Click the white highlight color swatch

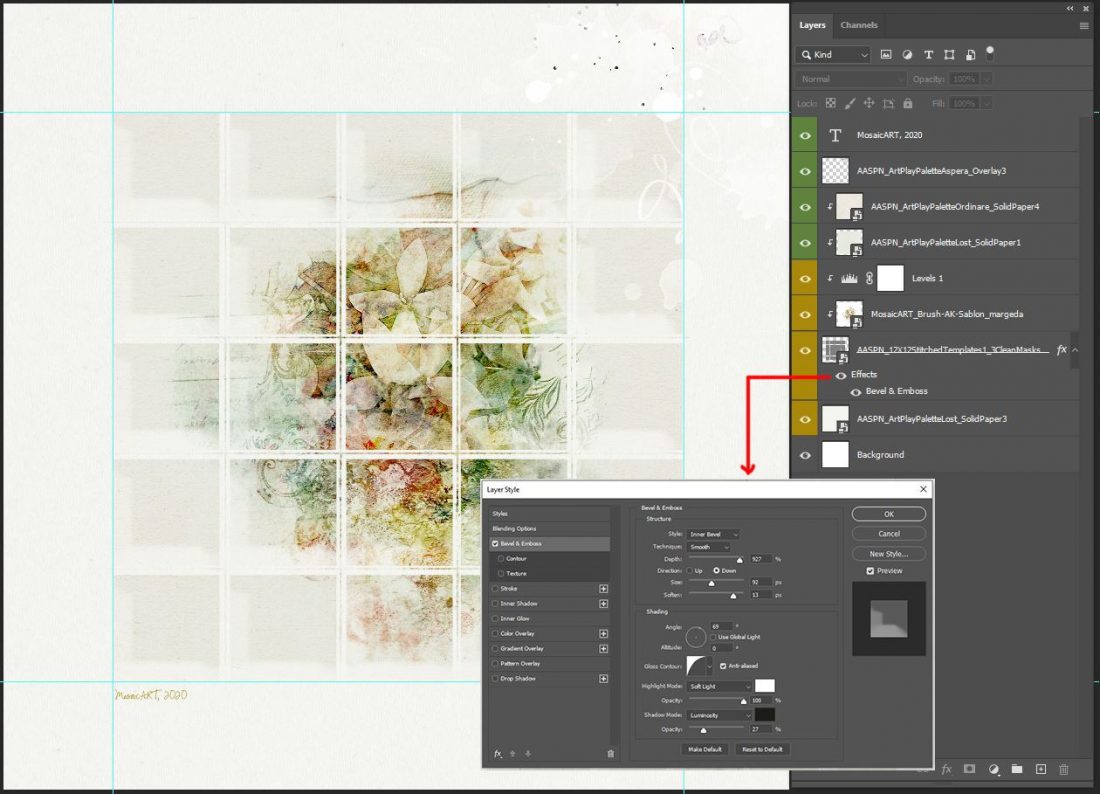pos(765,686)
